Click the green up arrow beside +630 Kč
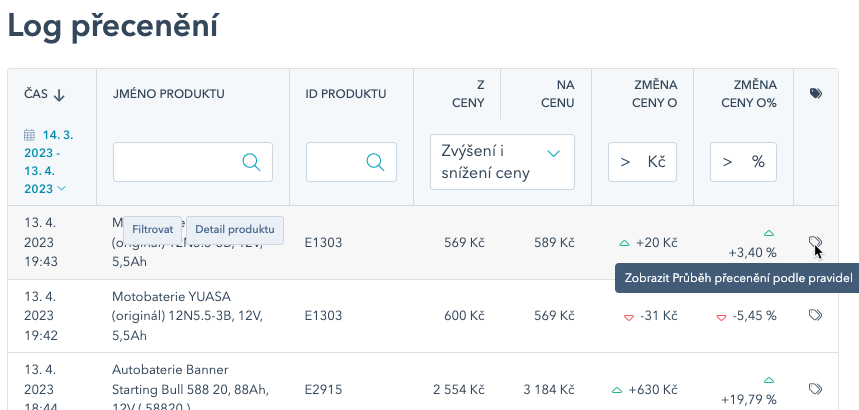859x410 pixels. tap(617, 390)
